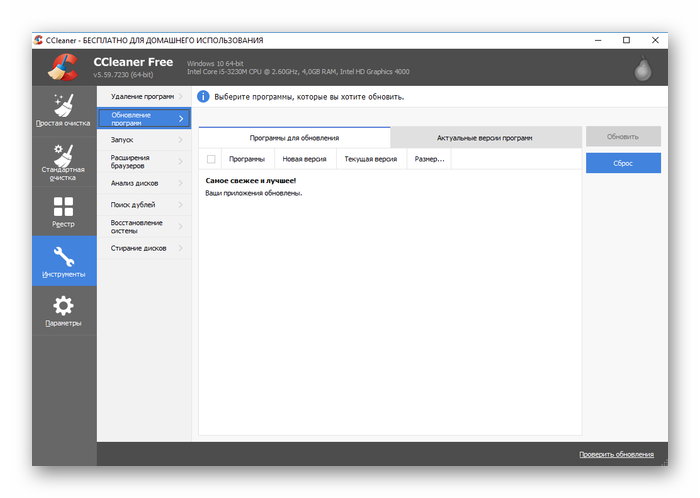The image size is (700, 498).
Task: Click Проверить обновления link
Action: pos(617,454)
